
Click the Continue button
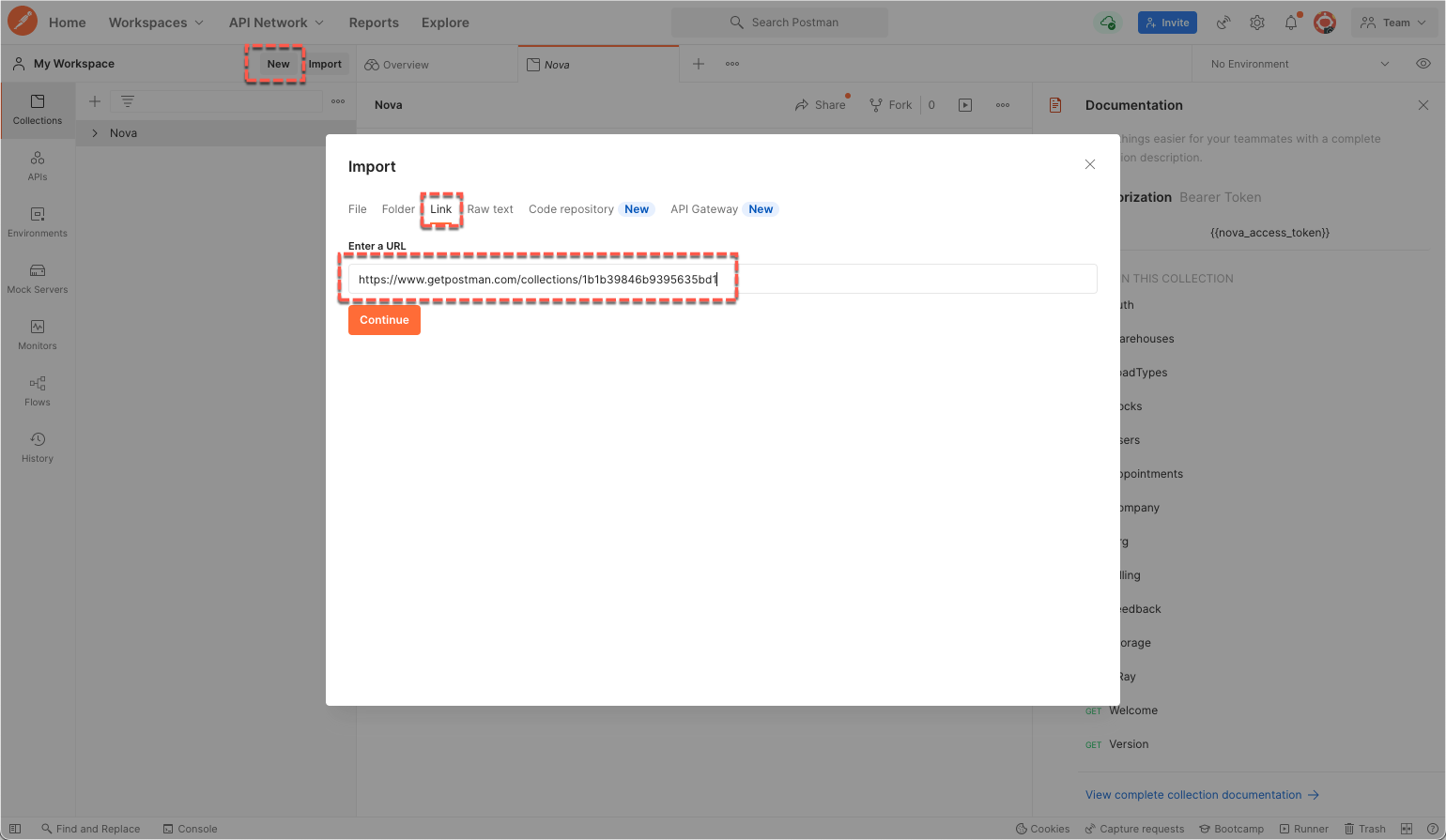click(384, 320)
